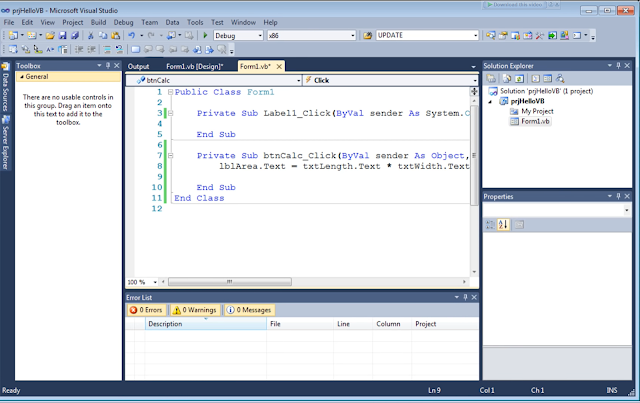Screen dimensions: 640x403
Task: Click View Code icon in Solution Explorer
Action: pyautogui.click(x=536, y=78)
